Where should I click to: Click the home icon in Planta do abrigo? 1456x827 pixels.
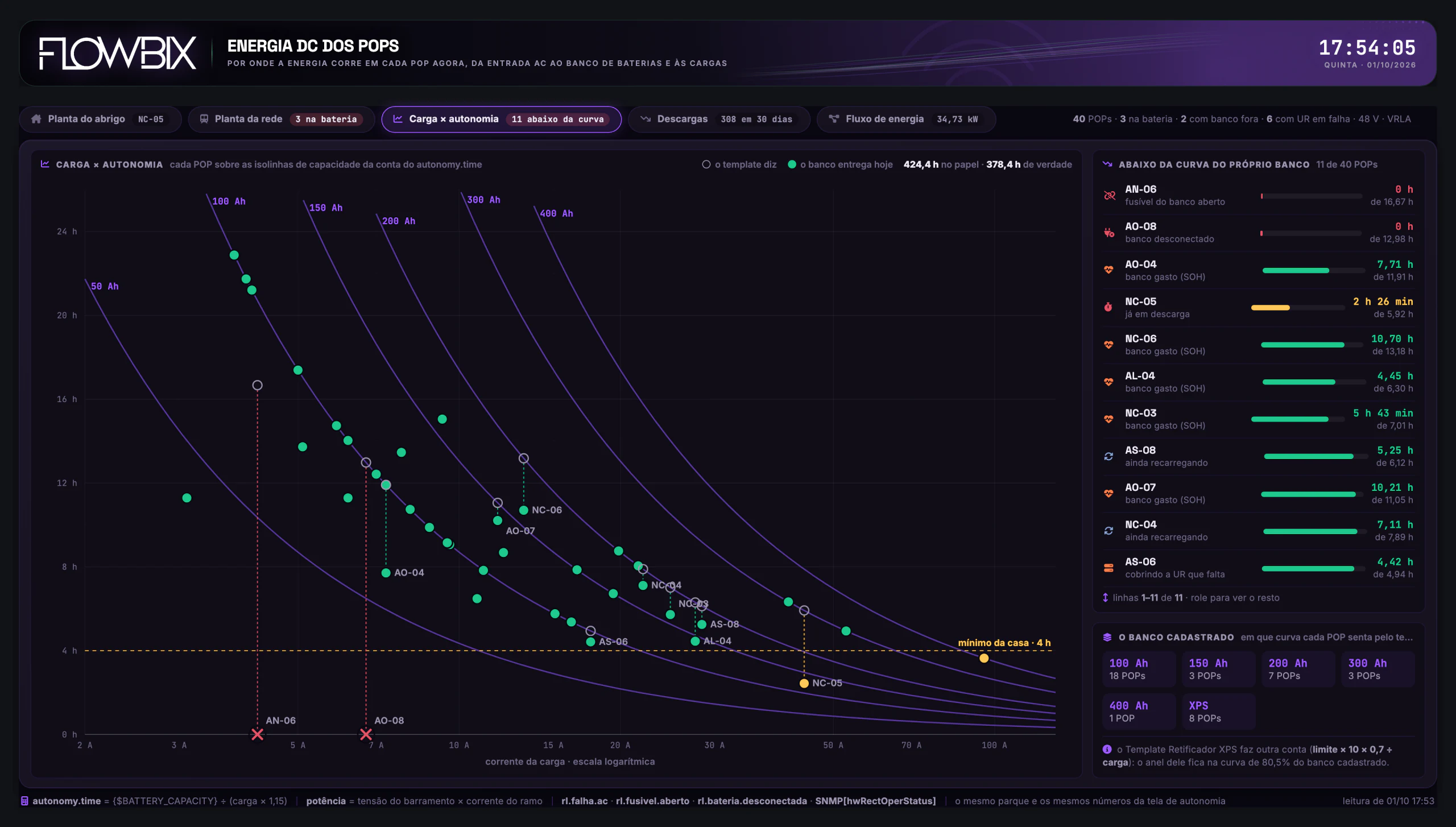(36, 119)
